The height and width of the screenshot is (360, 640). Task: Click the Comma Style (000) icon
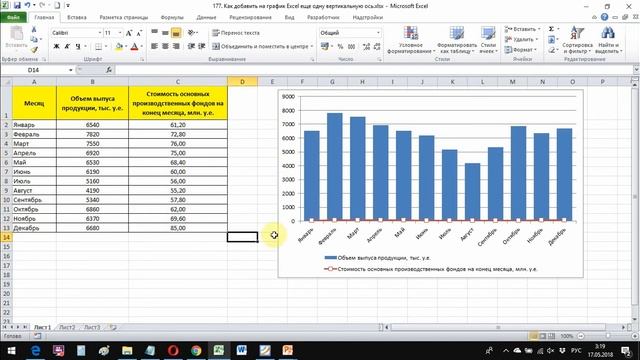(x=351, y=47)
